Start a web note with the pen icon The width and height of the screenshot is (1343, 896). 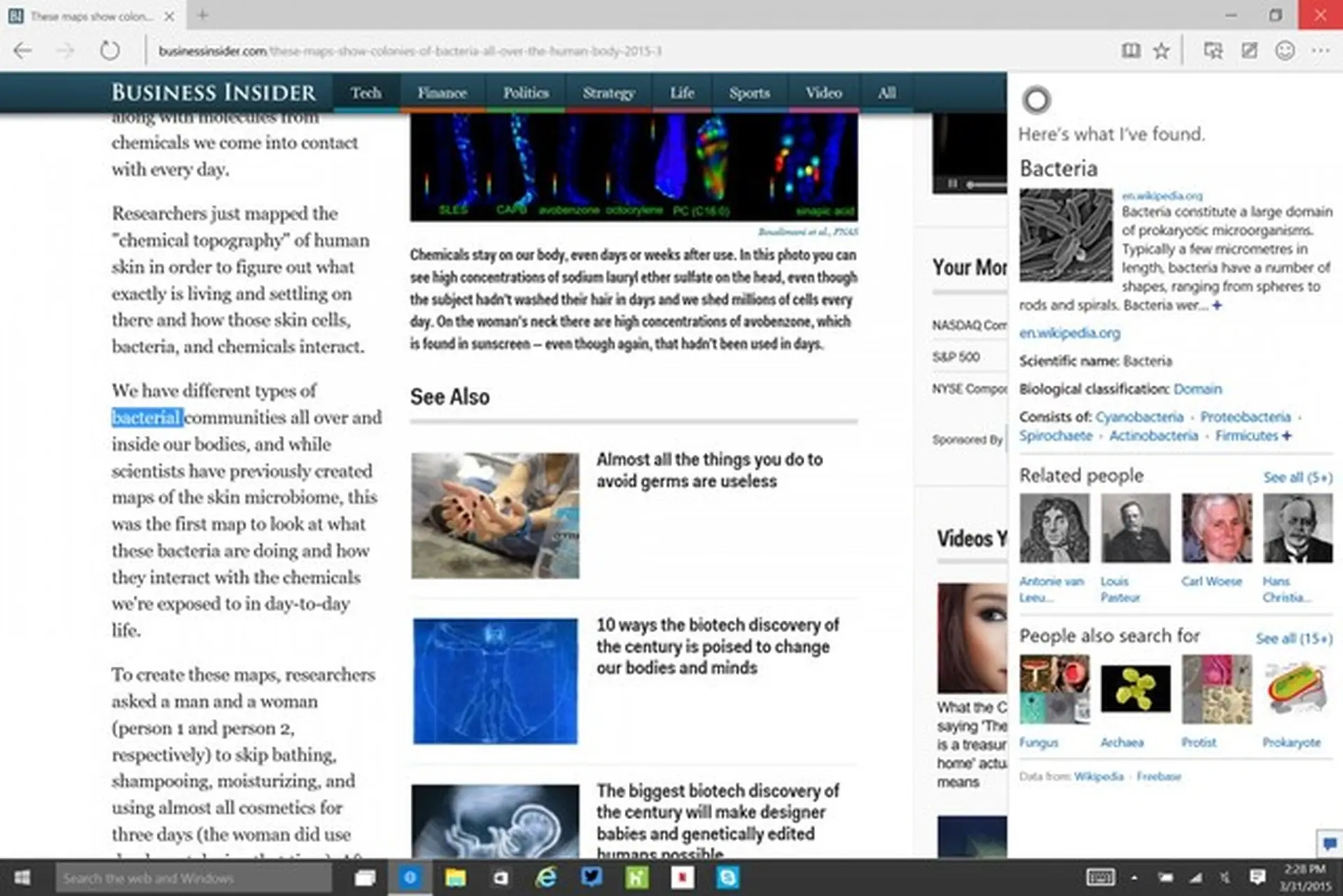1249,50
